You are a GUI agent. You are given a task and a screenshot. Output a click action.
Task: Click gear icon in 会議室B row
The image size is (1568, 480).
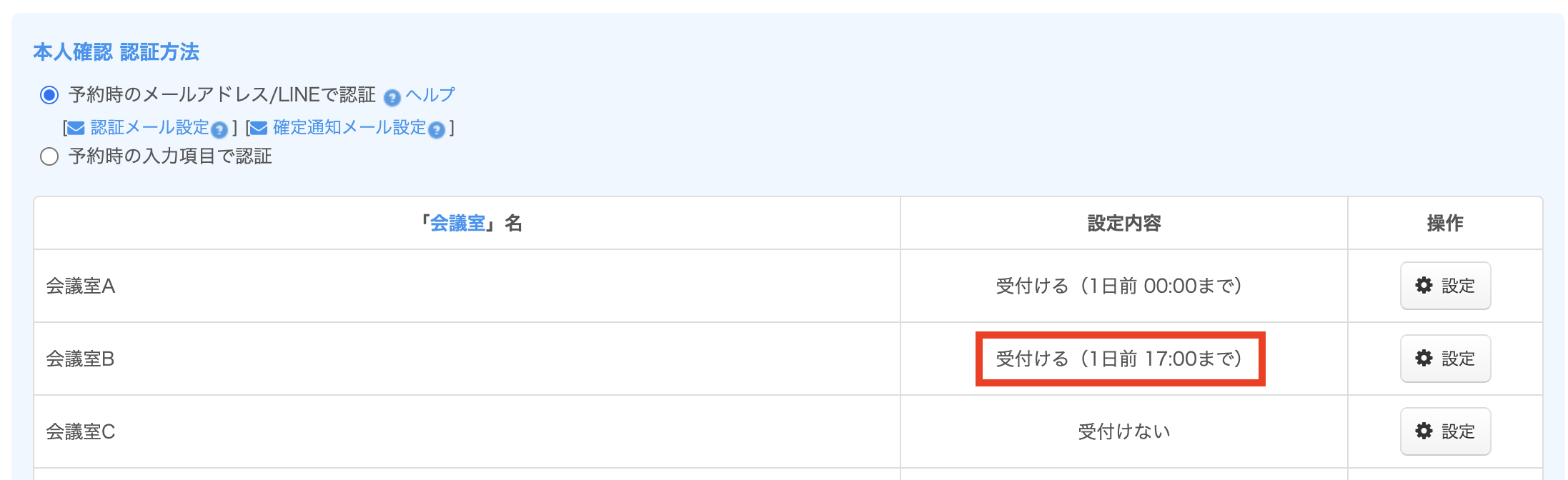pyautogui.click(x=1424, y=359)
